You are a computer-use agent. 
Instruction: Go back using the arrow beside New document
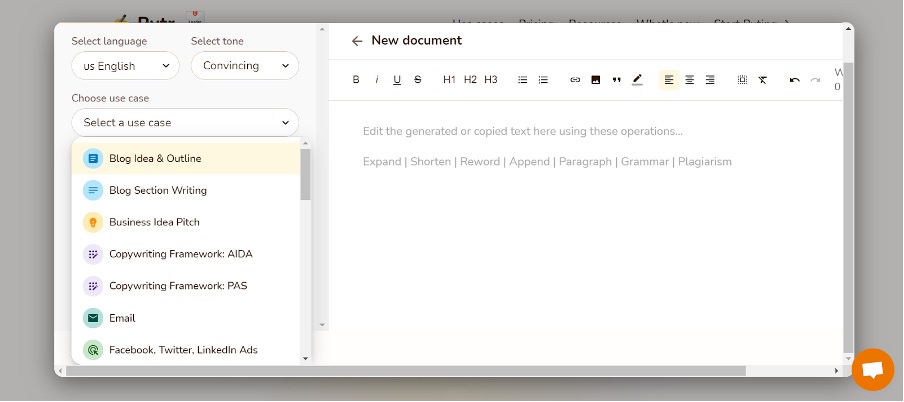point(357,41)
